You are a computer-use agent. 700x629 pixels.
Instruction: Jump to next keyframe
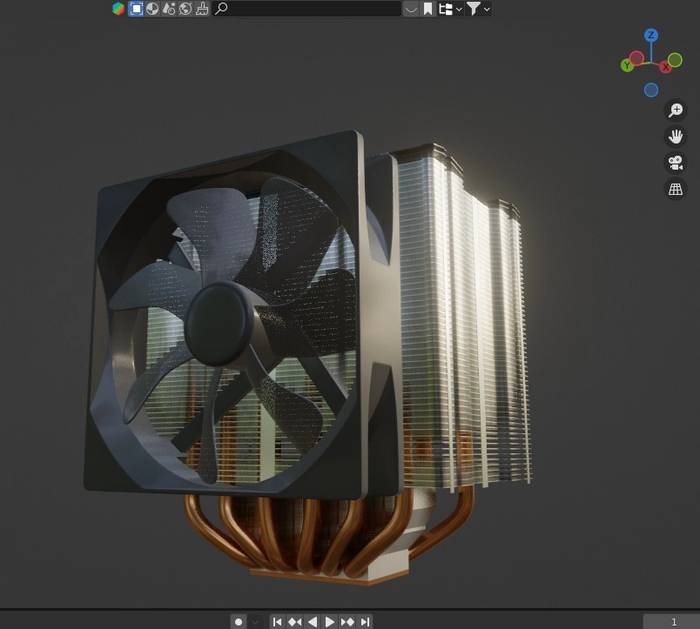[347, 621]
